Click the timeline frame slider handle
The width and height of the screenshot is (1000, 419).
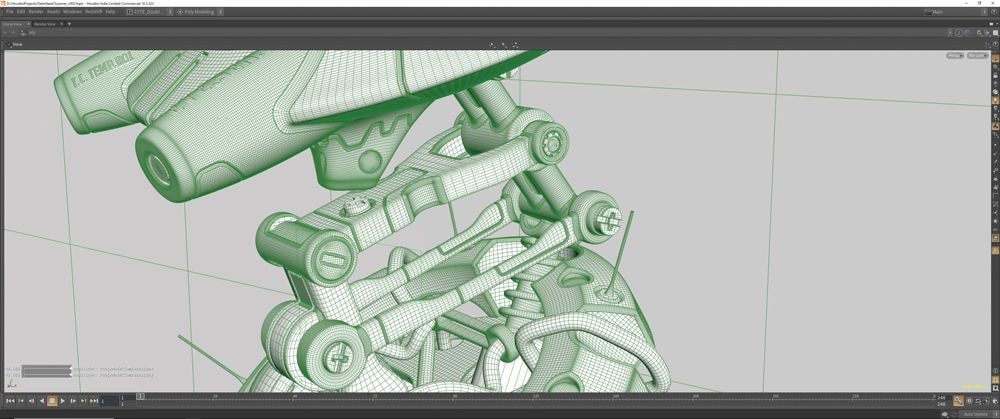(x=140, y=397)
